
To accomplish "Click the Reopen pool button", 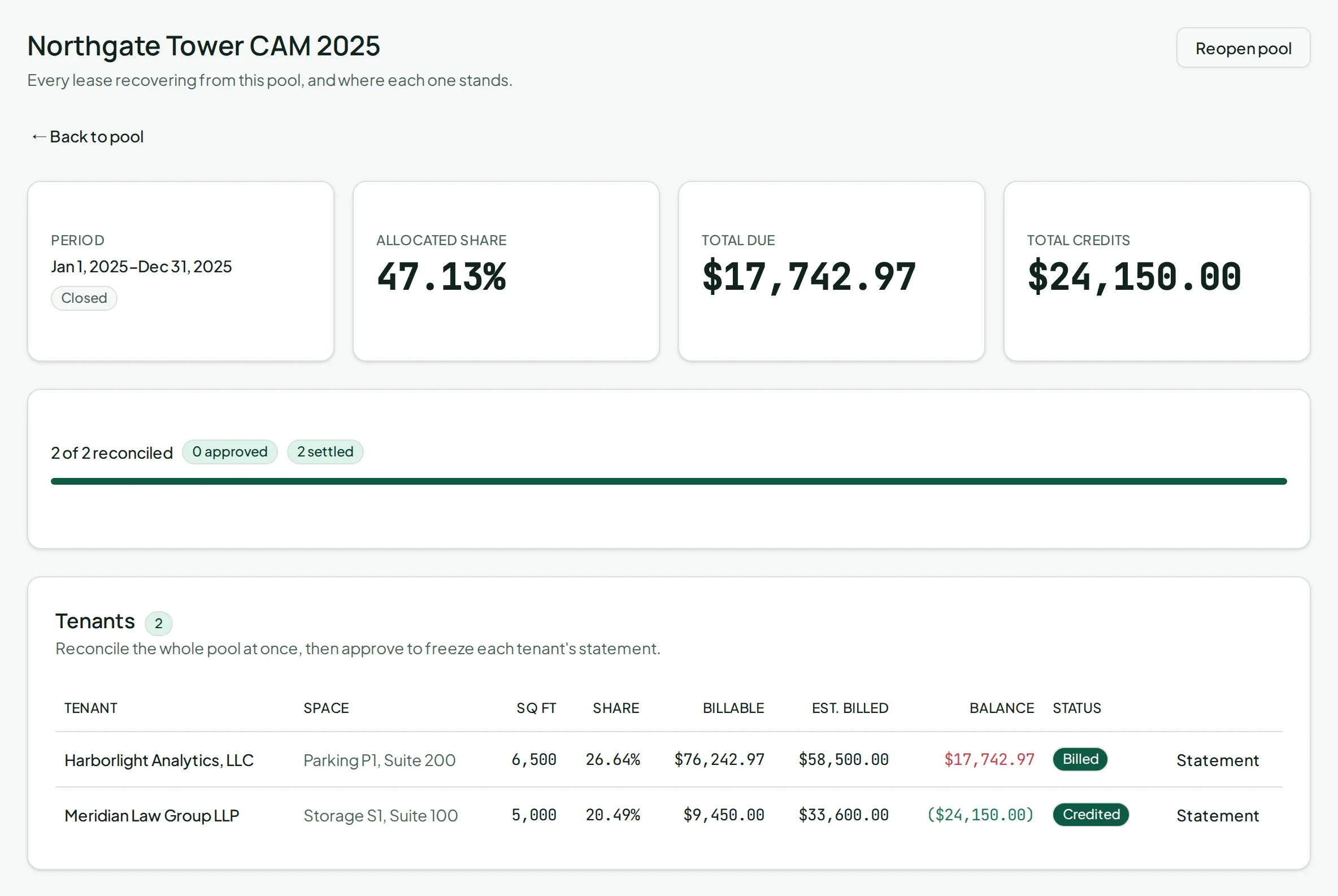I will click(x=1243, y=48).
